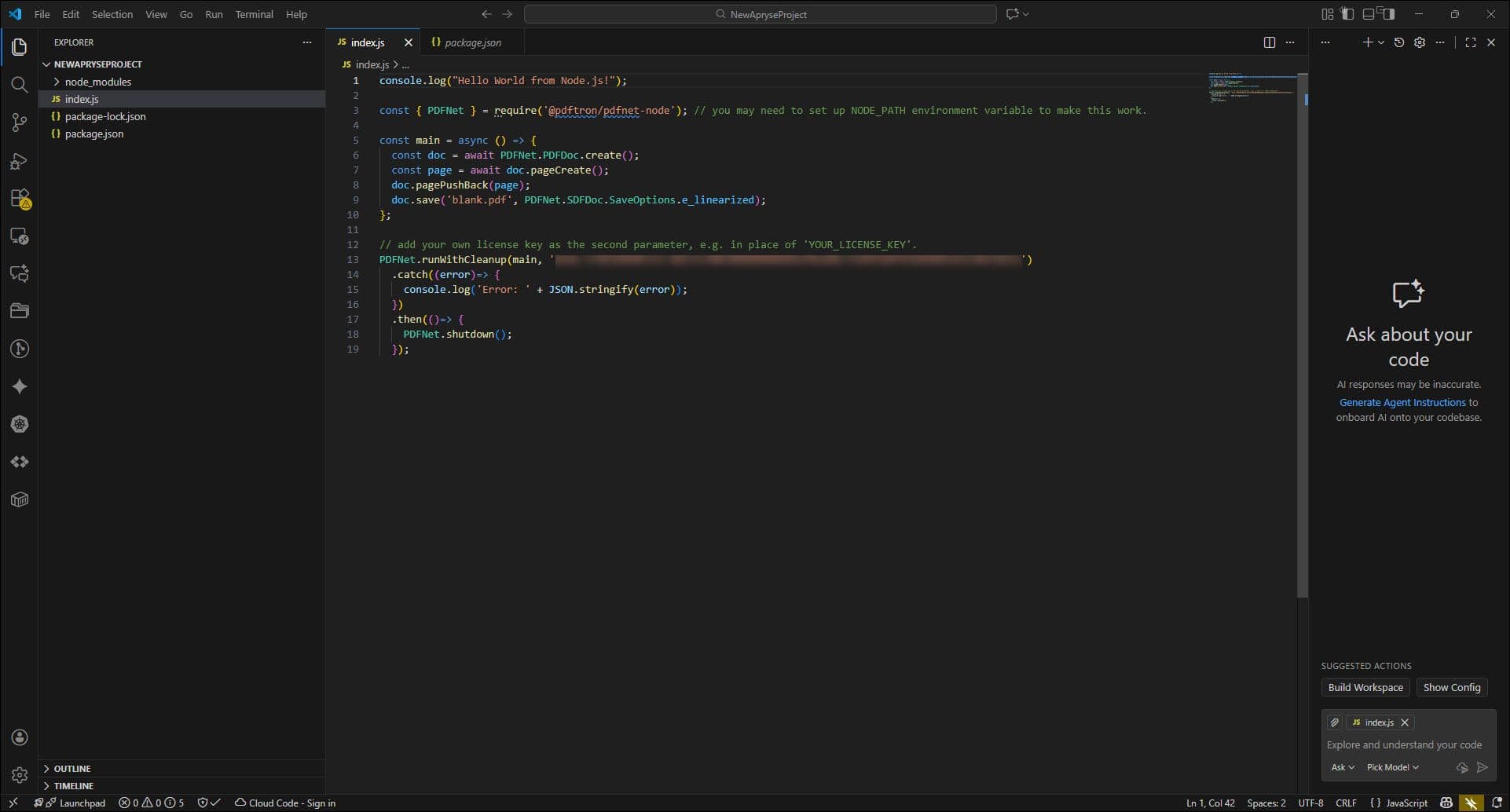The height and width of the screenshot is (812, 1510).
Task: Click the Build Workspace button
Action: point(1365,687)
